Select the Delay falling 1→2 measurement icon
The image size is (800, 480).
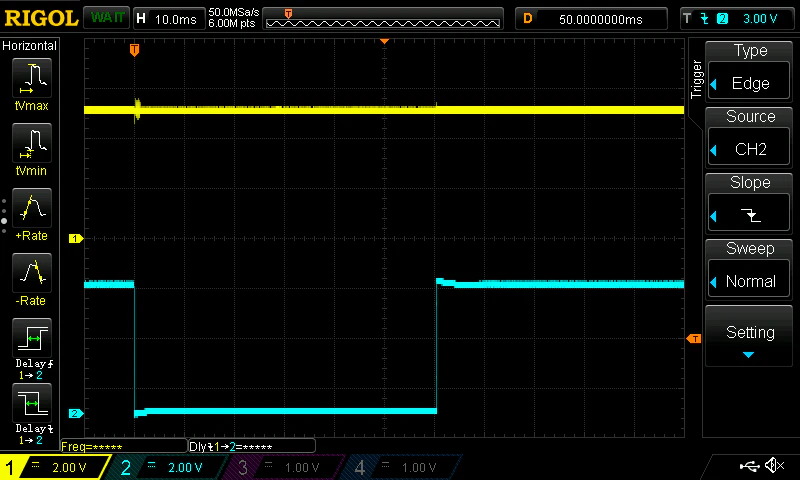point(32,402)
